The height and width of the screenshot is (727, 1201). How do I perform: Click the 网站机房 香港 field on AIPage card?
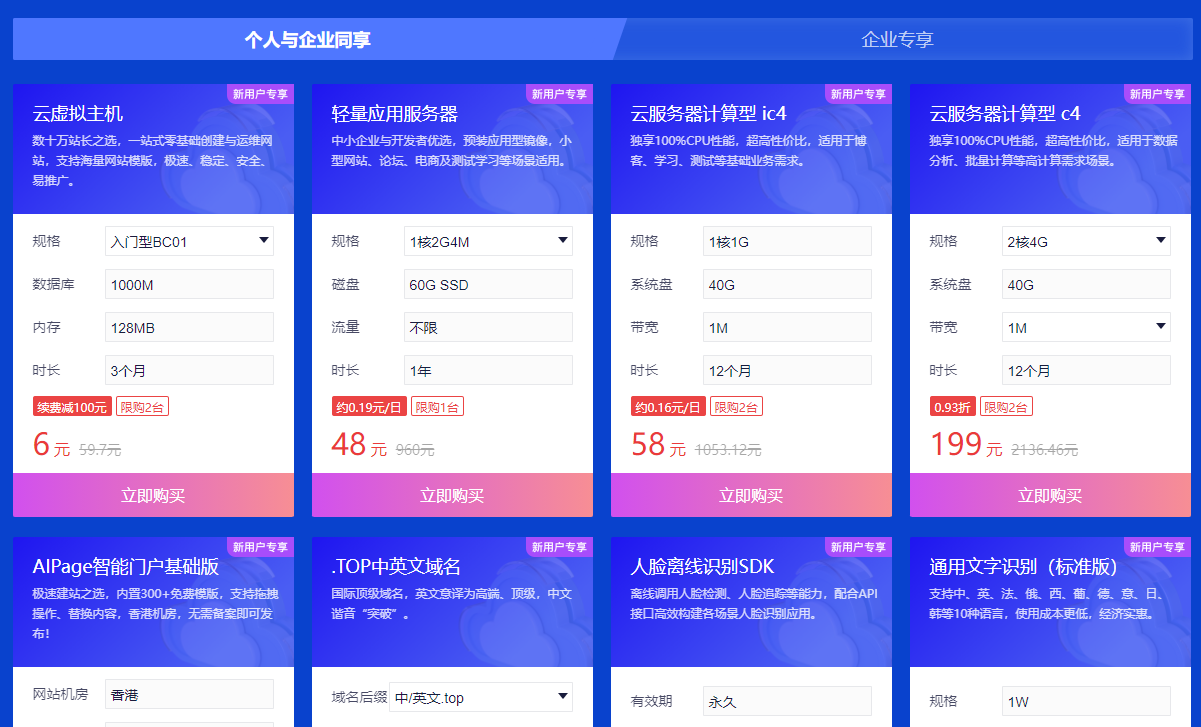click(189, 694)
